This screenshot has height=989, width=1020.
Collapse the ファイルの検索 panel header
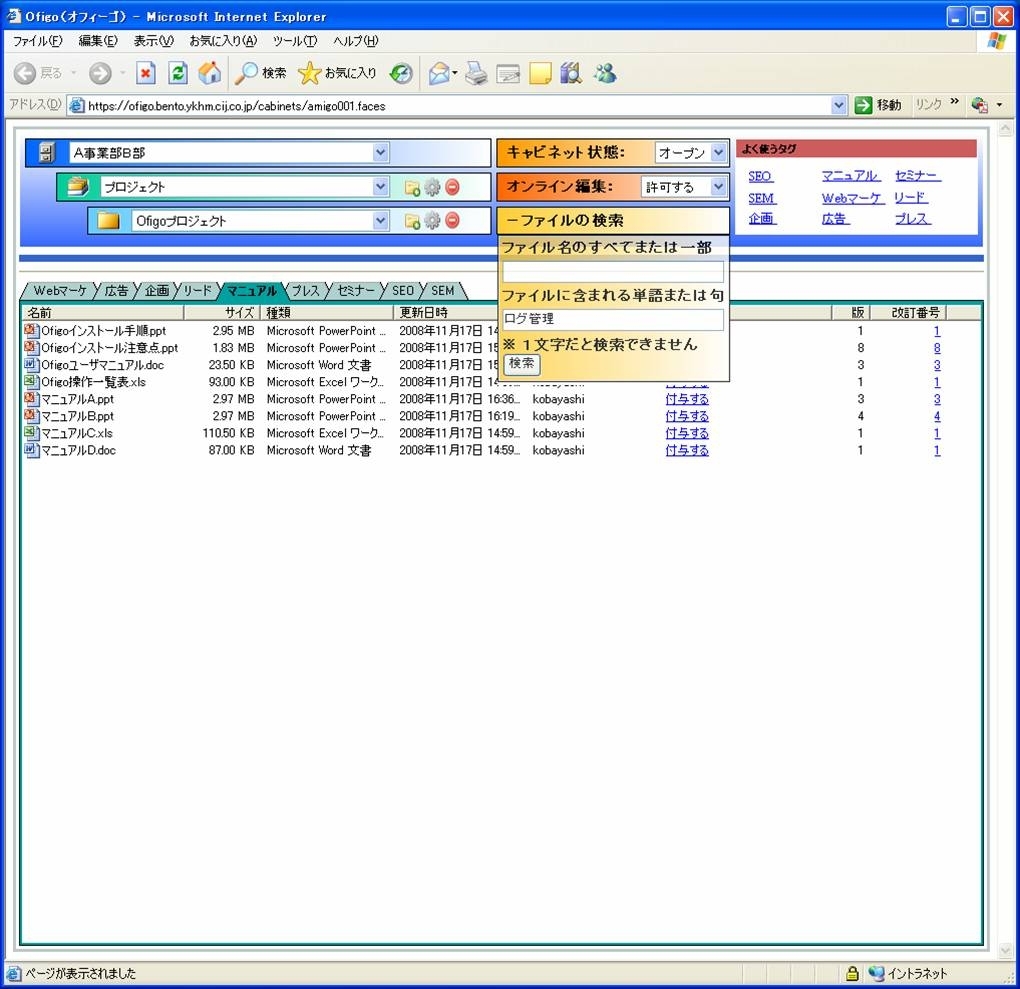613,221
